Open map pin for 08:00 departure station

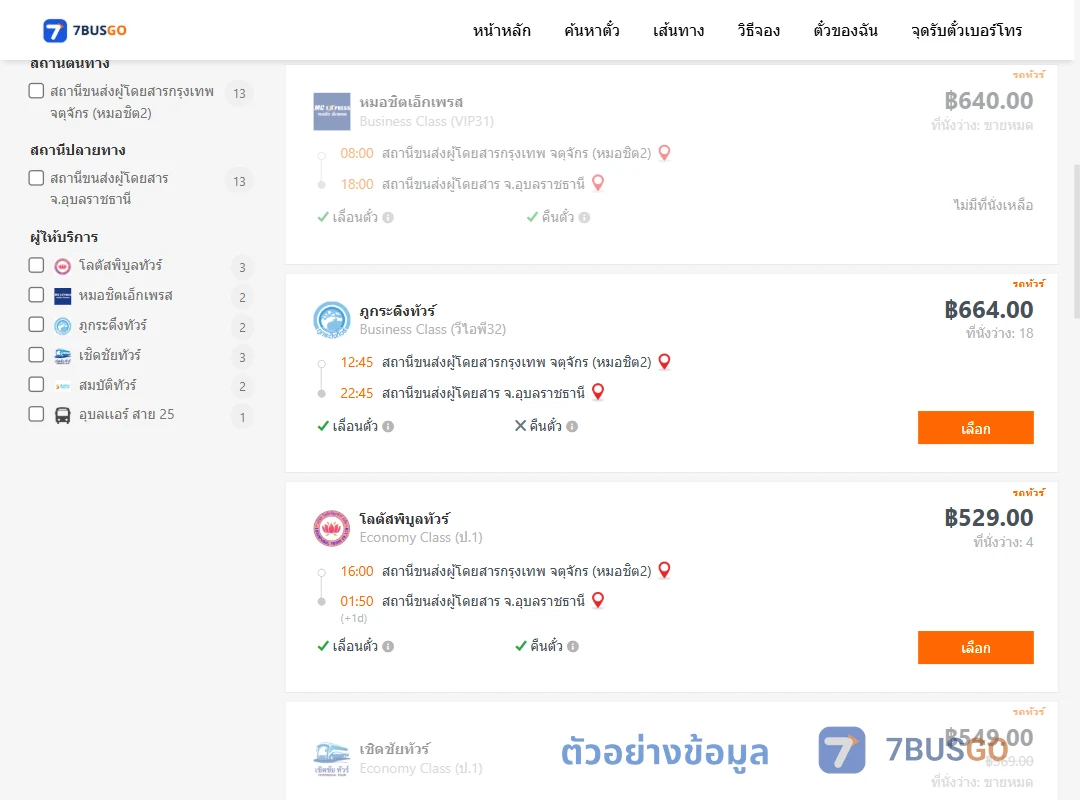(x=665, y=152)
